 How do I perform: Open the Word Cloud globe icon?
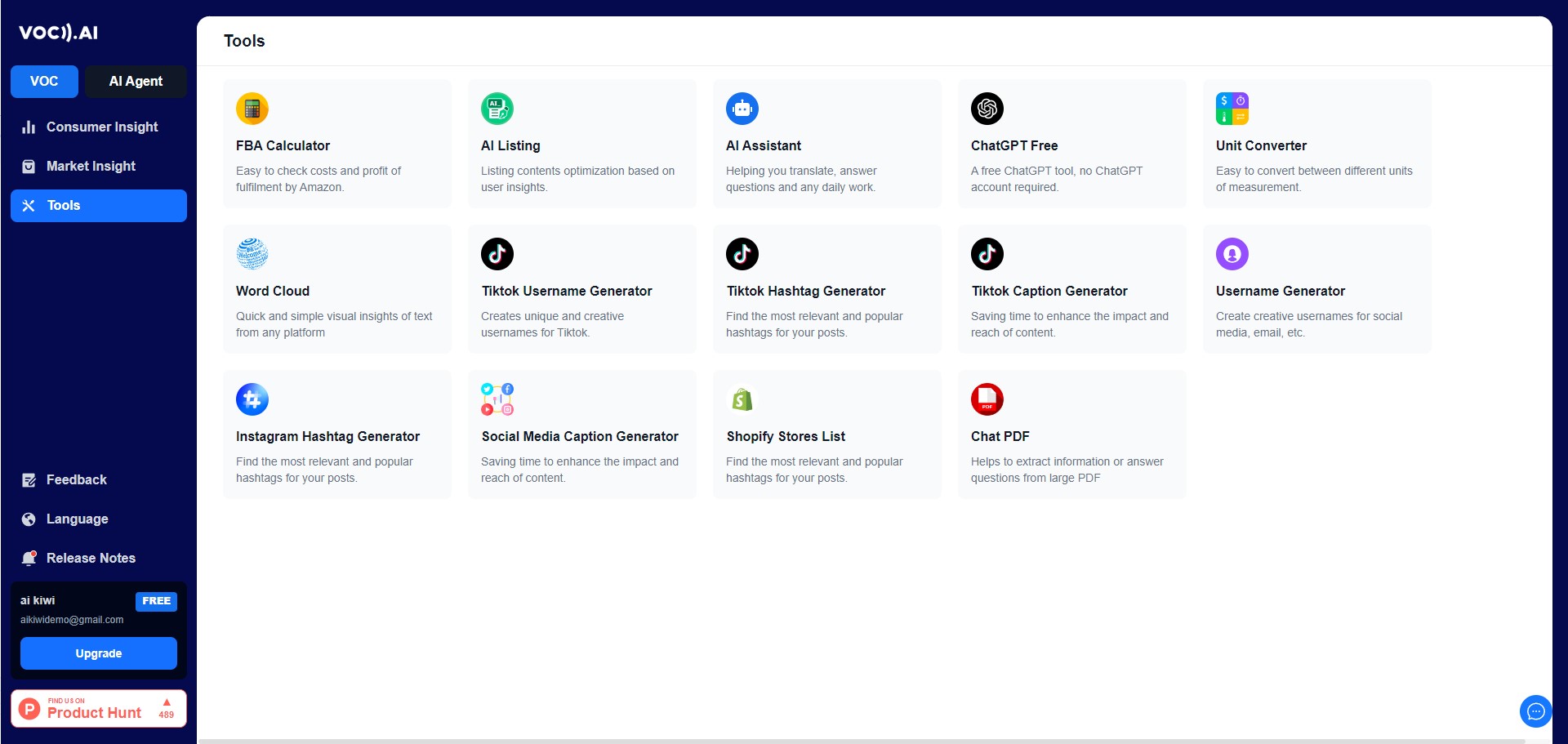pos(252,254)
